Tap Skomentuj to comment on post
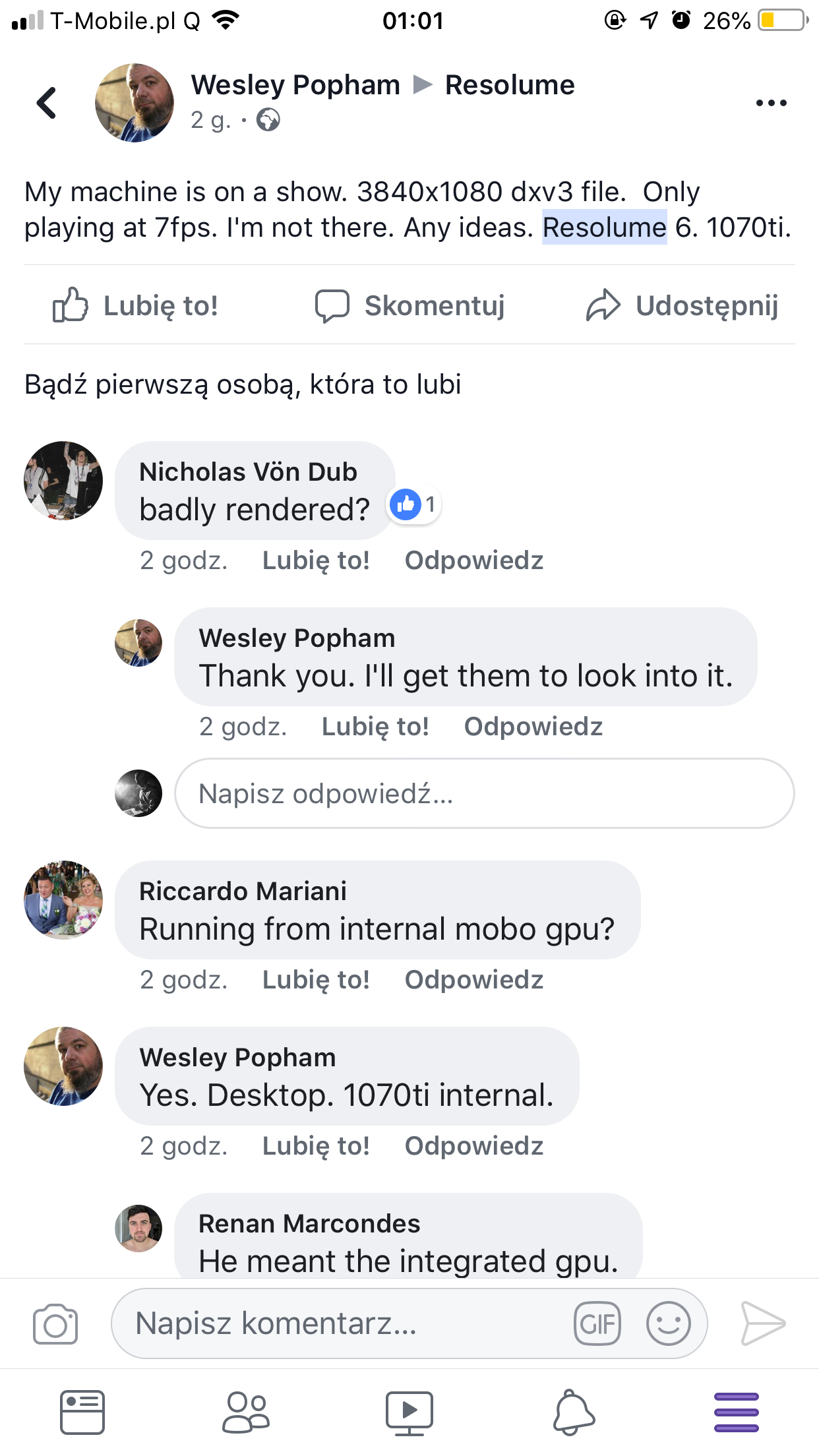This screenshot has height=1456, width=819. pos(409,305)
